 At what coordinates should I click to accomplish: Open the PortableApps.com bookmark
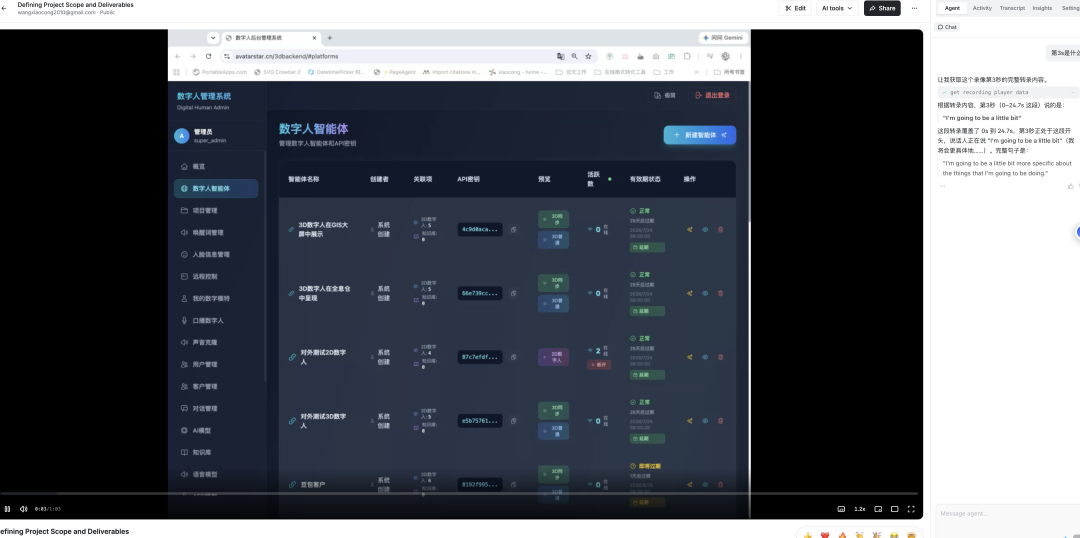220,72
